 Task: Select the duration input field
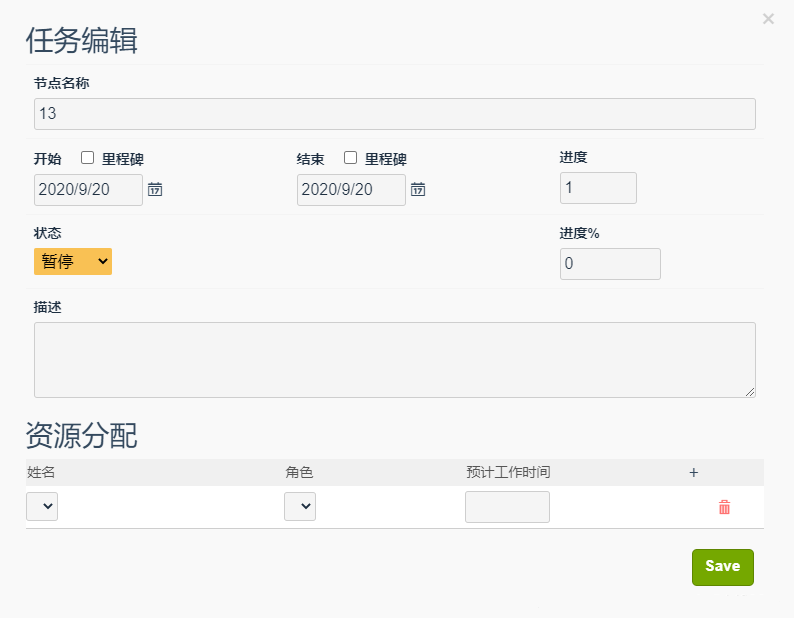coord(598,188)
